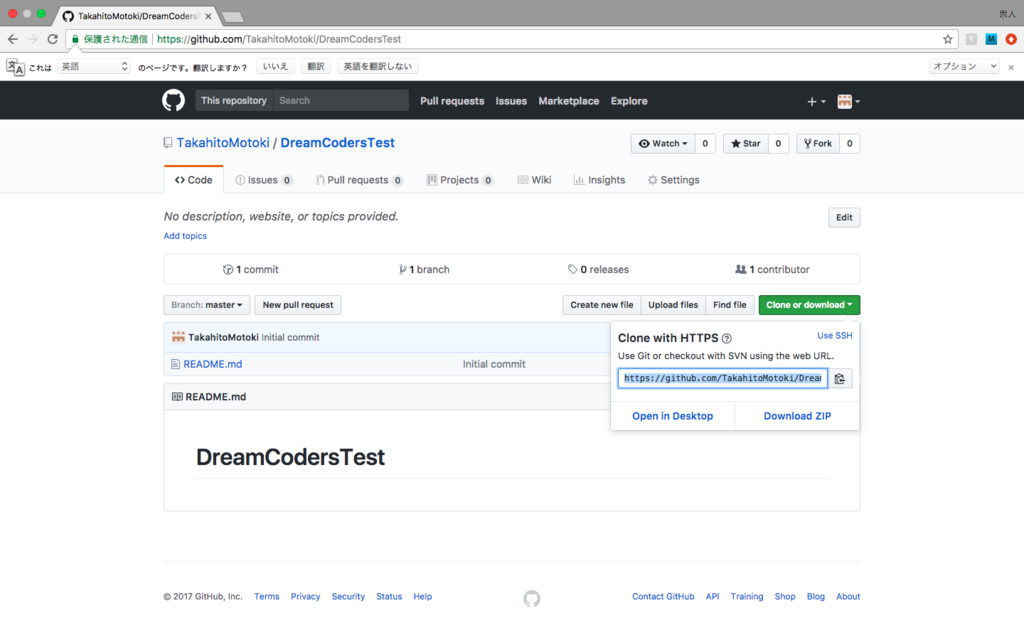Open Contact GitHub footer link
This screenshot has height=640, width=1024.
point(663,597)
